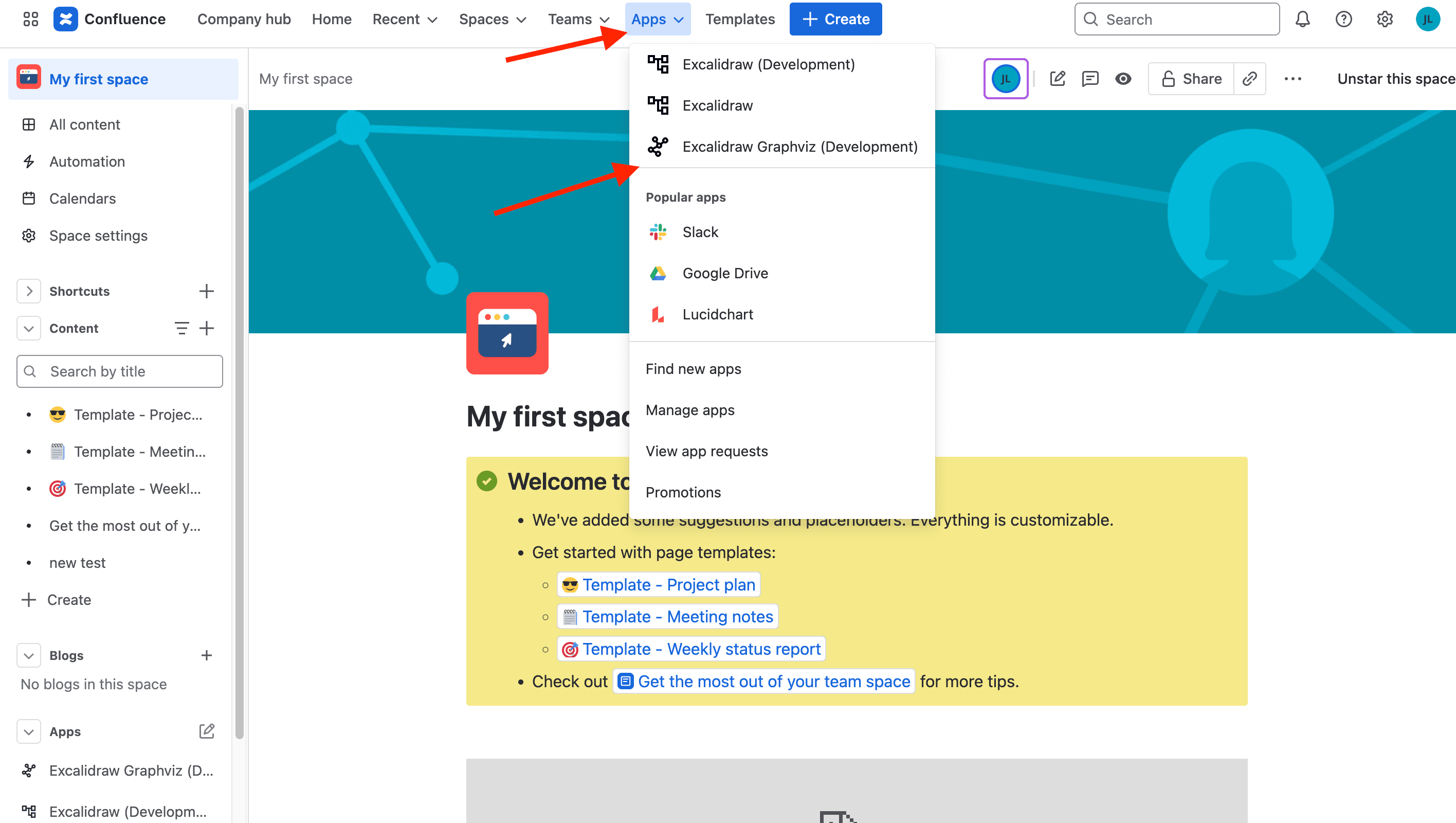This screenshot has height=823, width=1456.
Task: Click Unstar this space
Action: [x=1395, y=79]
